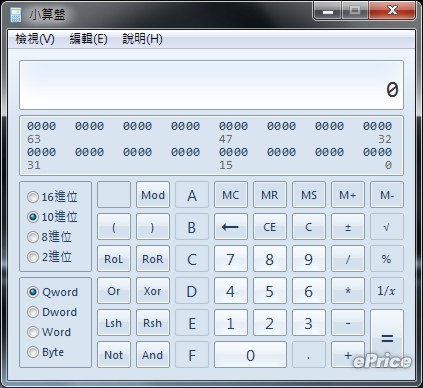Click the And bitwise button
This screenshot has width=423, height=388.
pos(153,355)
